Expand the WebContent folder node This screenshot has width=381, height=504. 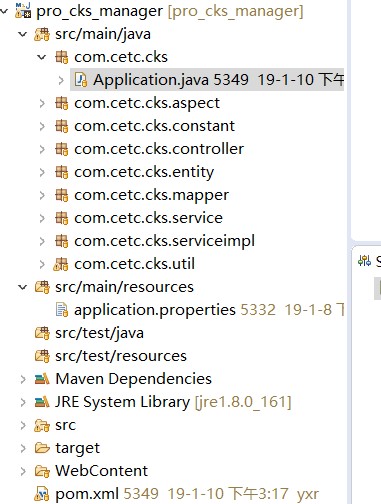point(23,471)
